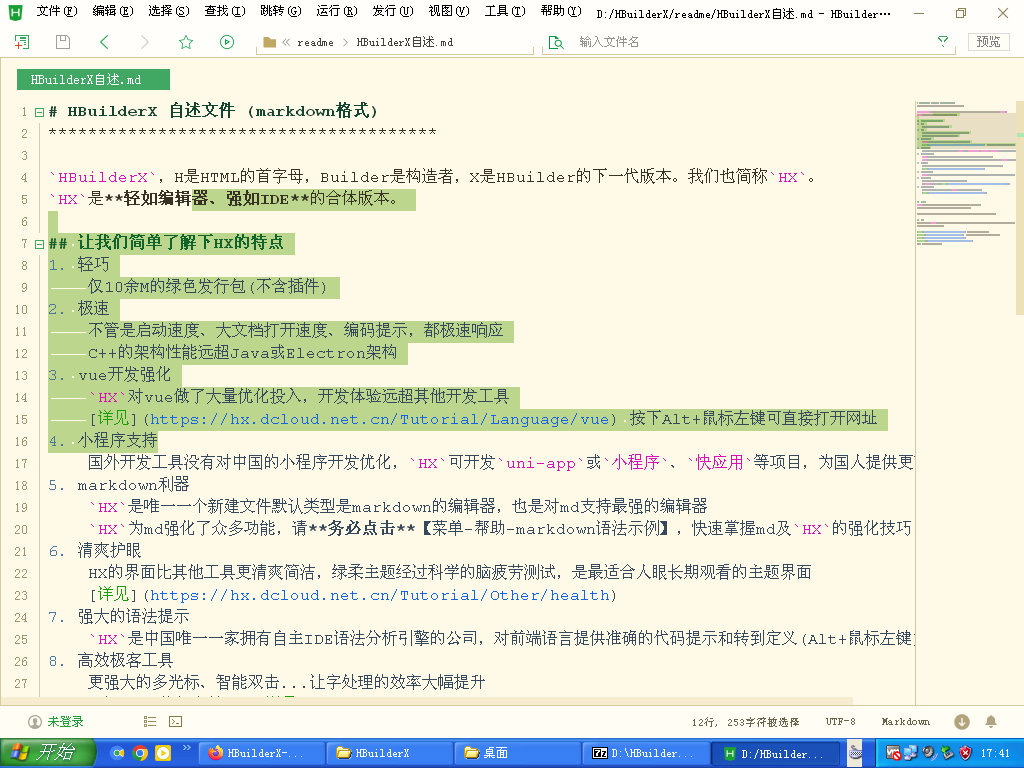Image resolution: width=1024 pixels, height=768 pixels.
Task: Click the code minimap on the right
Action: [x=964, y=200]
